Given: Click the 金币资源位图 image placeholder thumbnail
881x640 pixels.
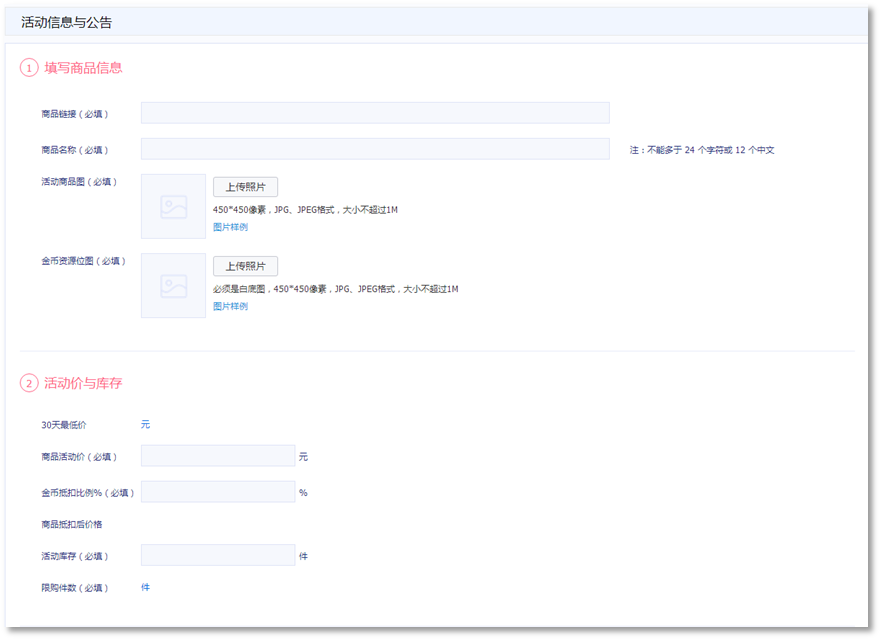Looking at the screenshot, I should 173,285.
